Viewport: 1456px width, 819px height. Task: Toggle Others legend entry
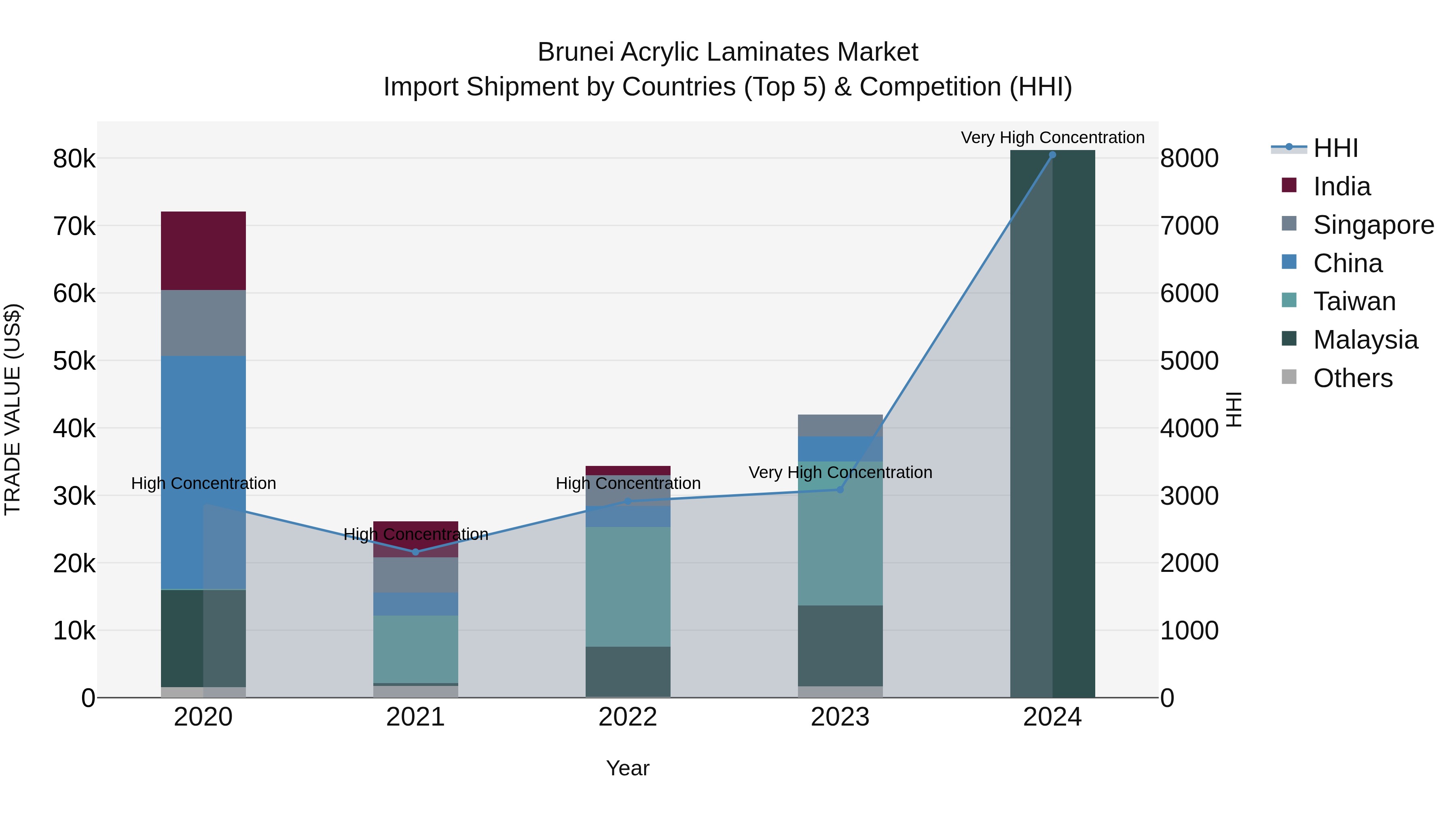1337,378
